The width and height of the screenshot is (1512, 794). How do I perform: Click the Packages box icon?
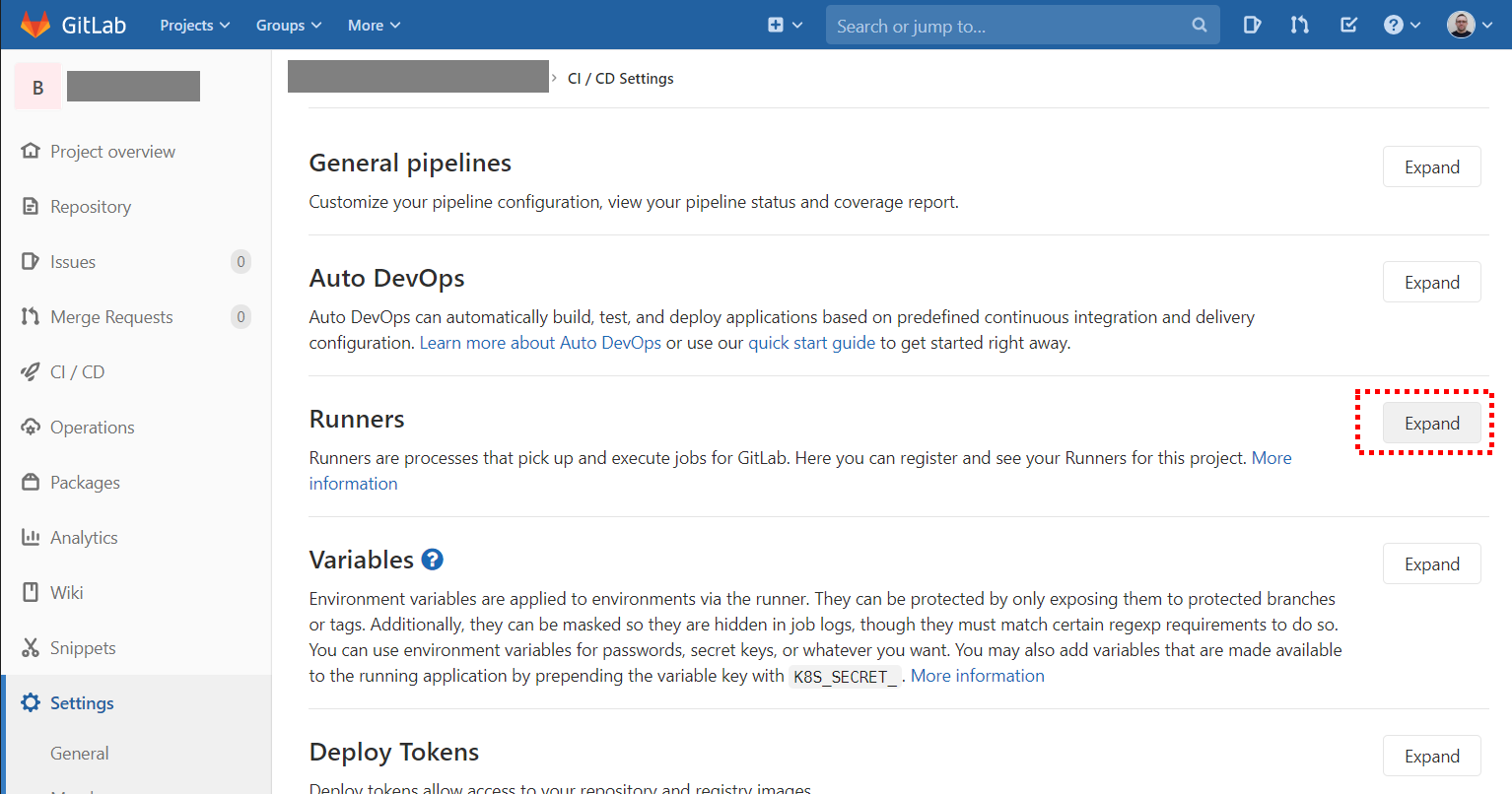pos(31,482)
